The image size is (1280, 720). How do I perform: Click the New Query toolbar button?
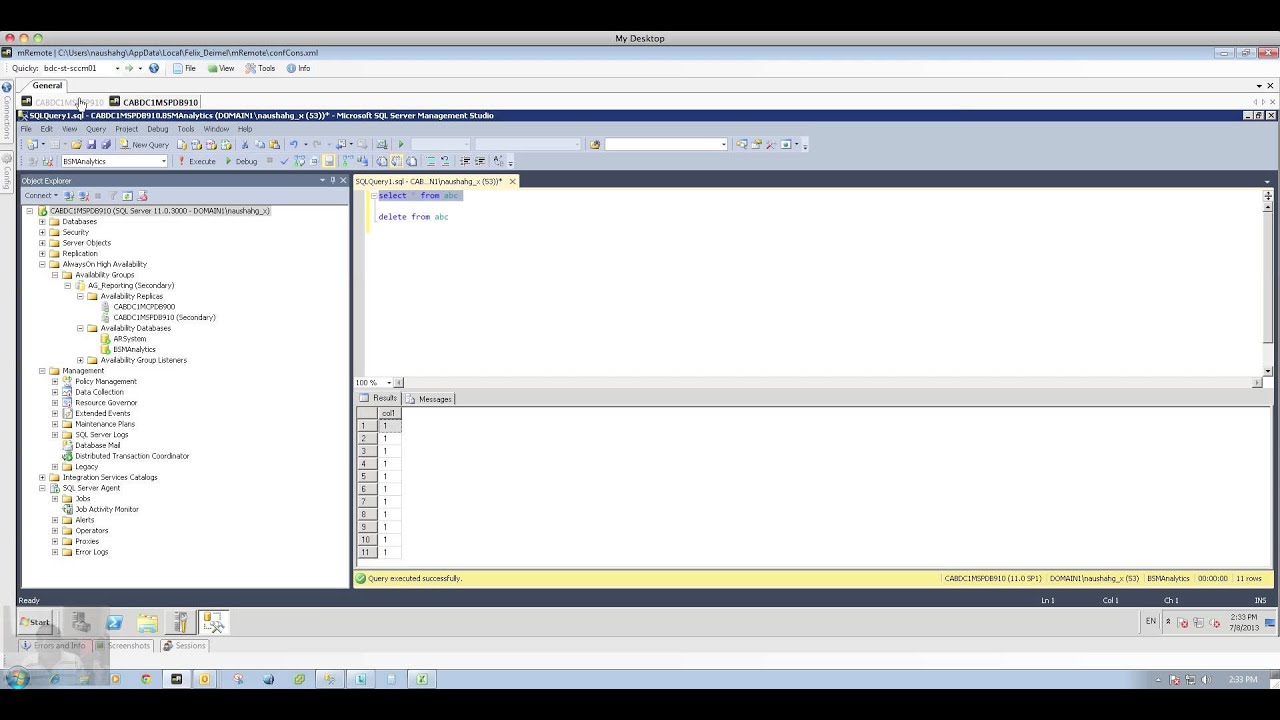[x=144, y=144]
